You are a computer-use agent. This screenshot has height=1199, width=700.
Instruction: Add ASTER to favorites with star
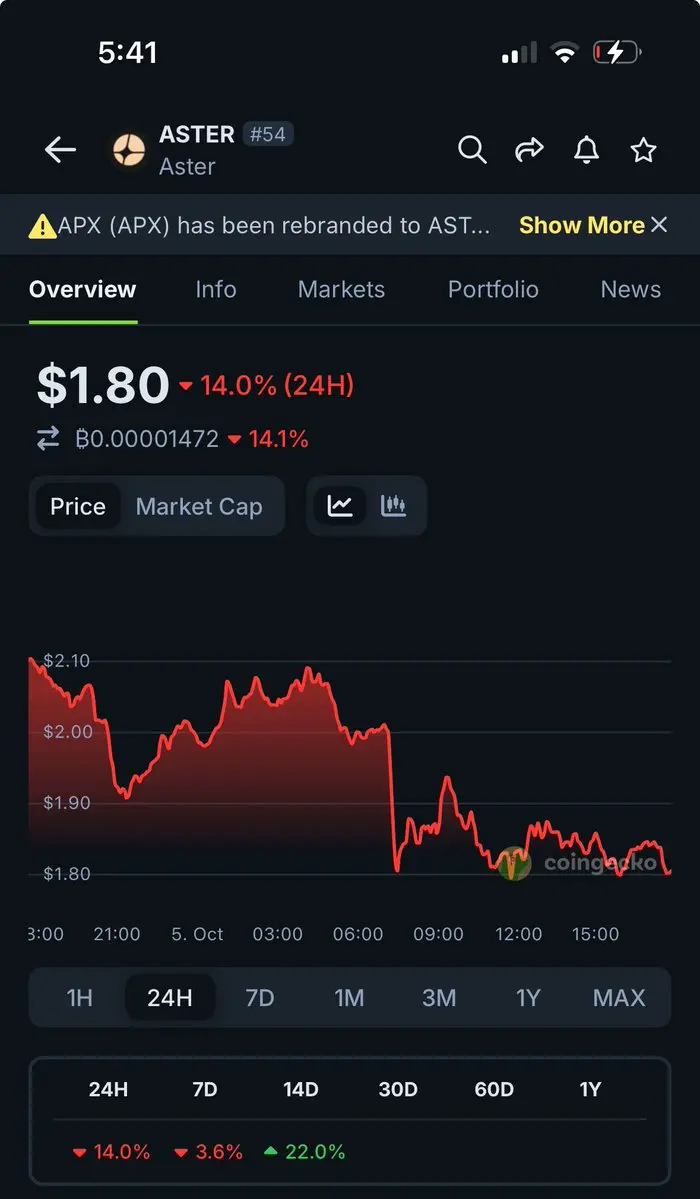pos(643,150)
